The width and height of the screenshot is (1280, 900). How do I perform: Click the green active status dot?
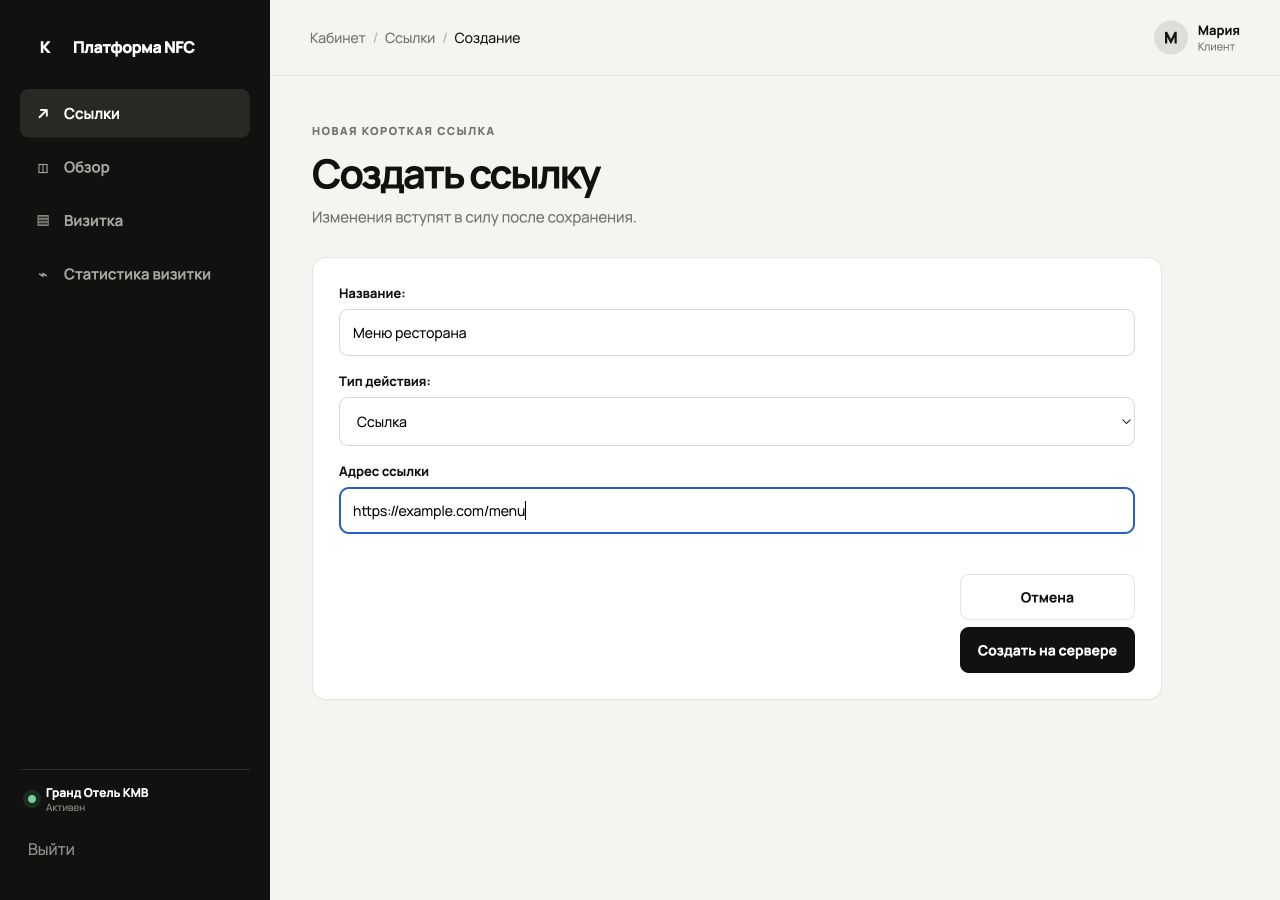(31, 799)
